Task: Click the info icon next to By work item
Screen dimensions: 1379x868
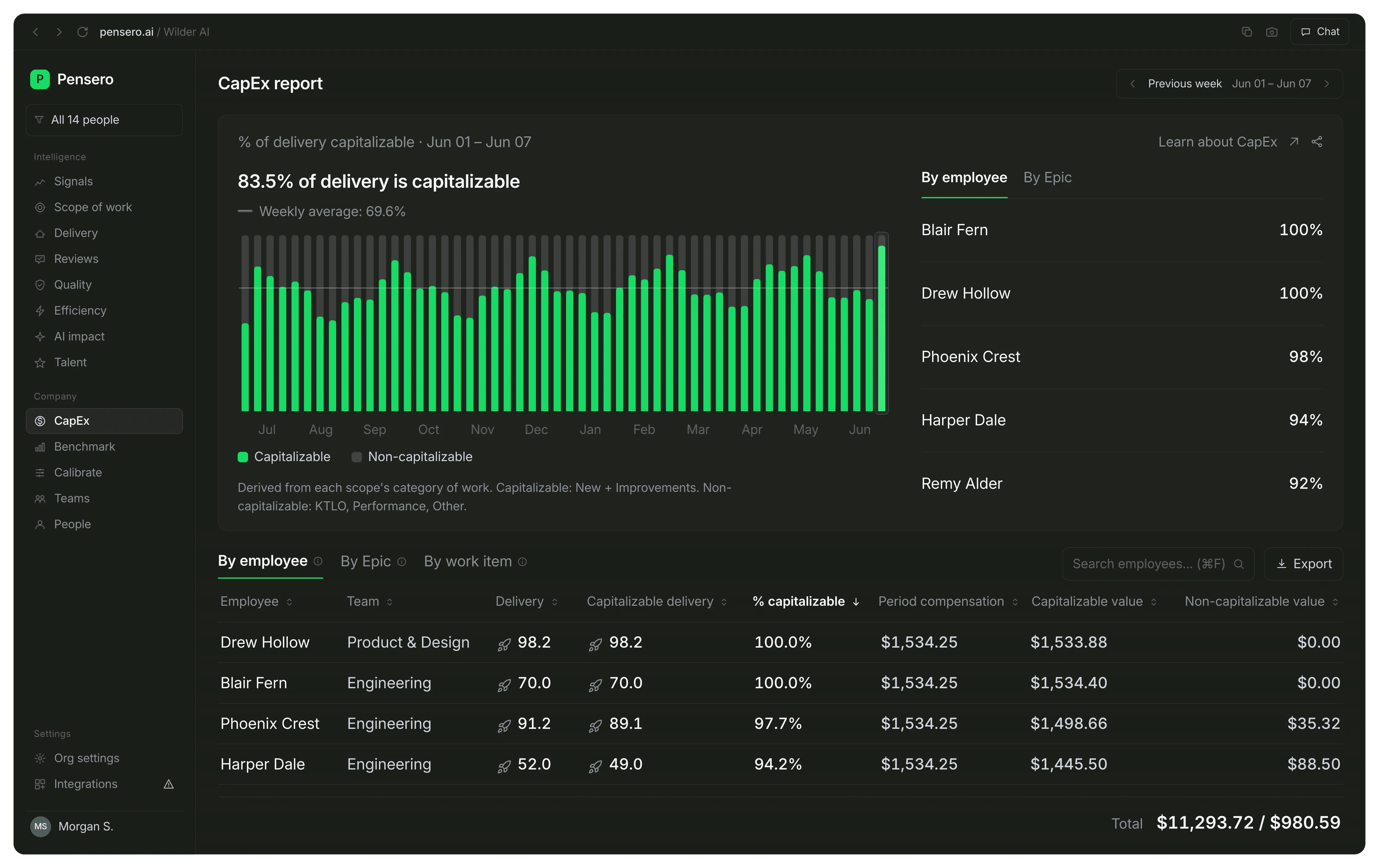Action: [522, 562]
